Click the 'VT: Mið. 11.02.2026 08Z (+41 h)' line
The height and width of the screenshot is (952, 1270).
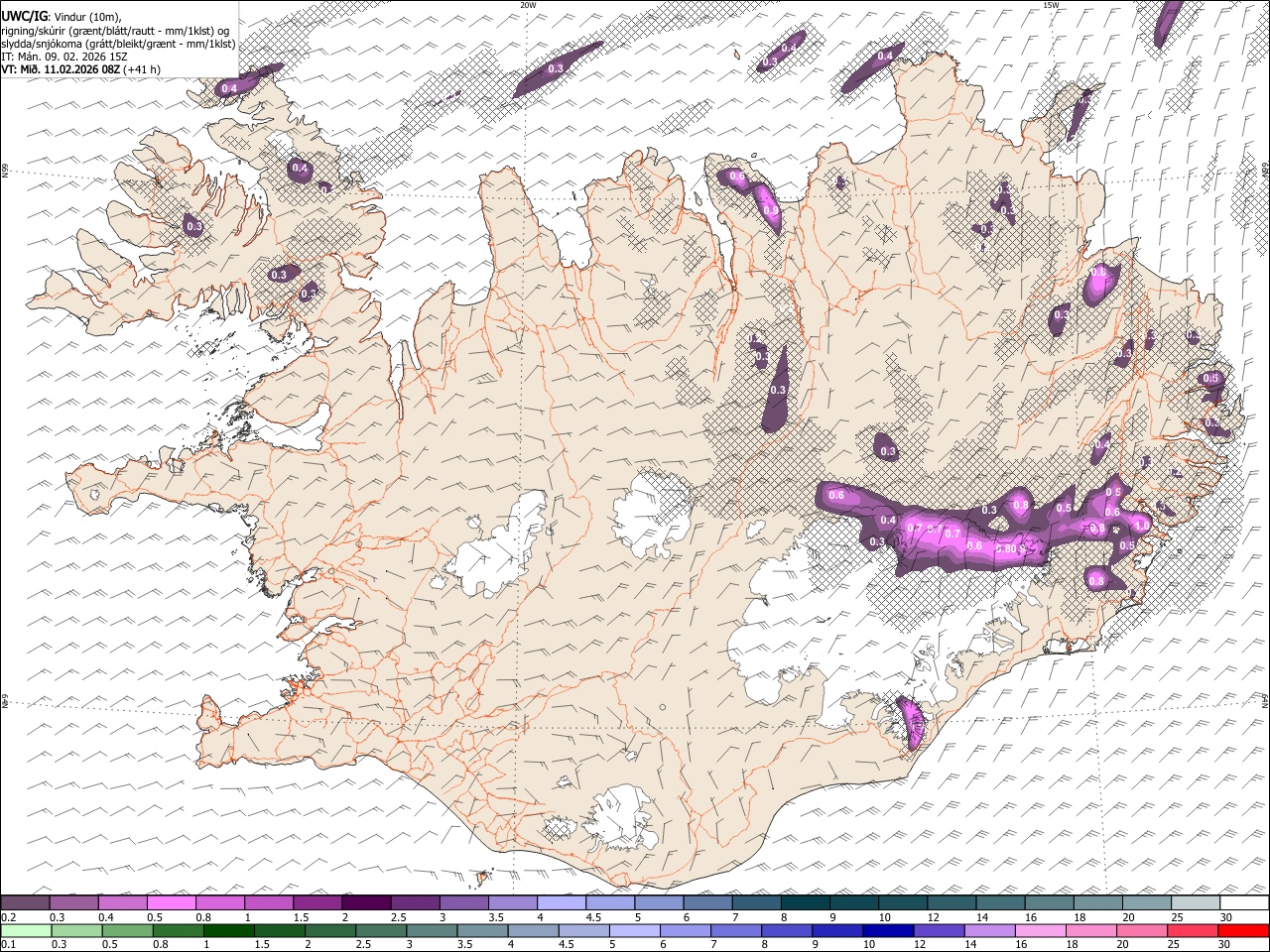coord(81,69)
